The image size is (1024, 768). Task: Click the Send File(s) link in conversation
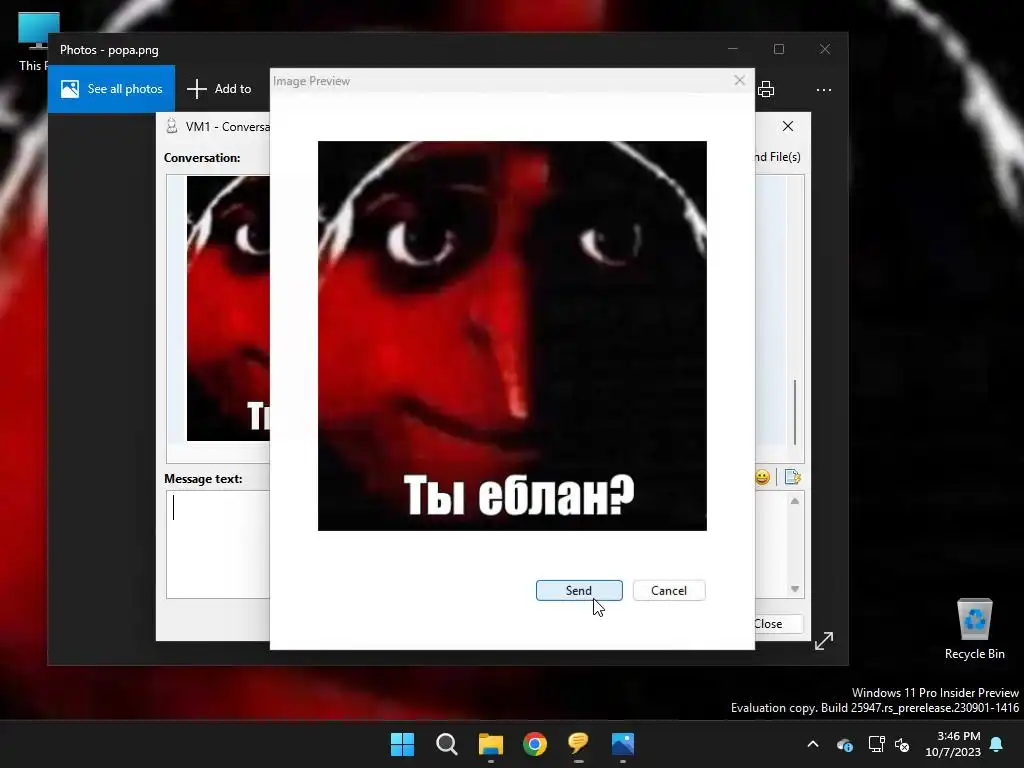click(777, 157)
